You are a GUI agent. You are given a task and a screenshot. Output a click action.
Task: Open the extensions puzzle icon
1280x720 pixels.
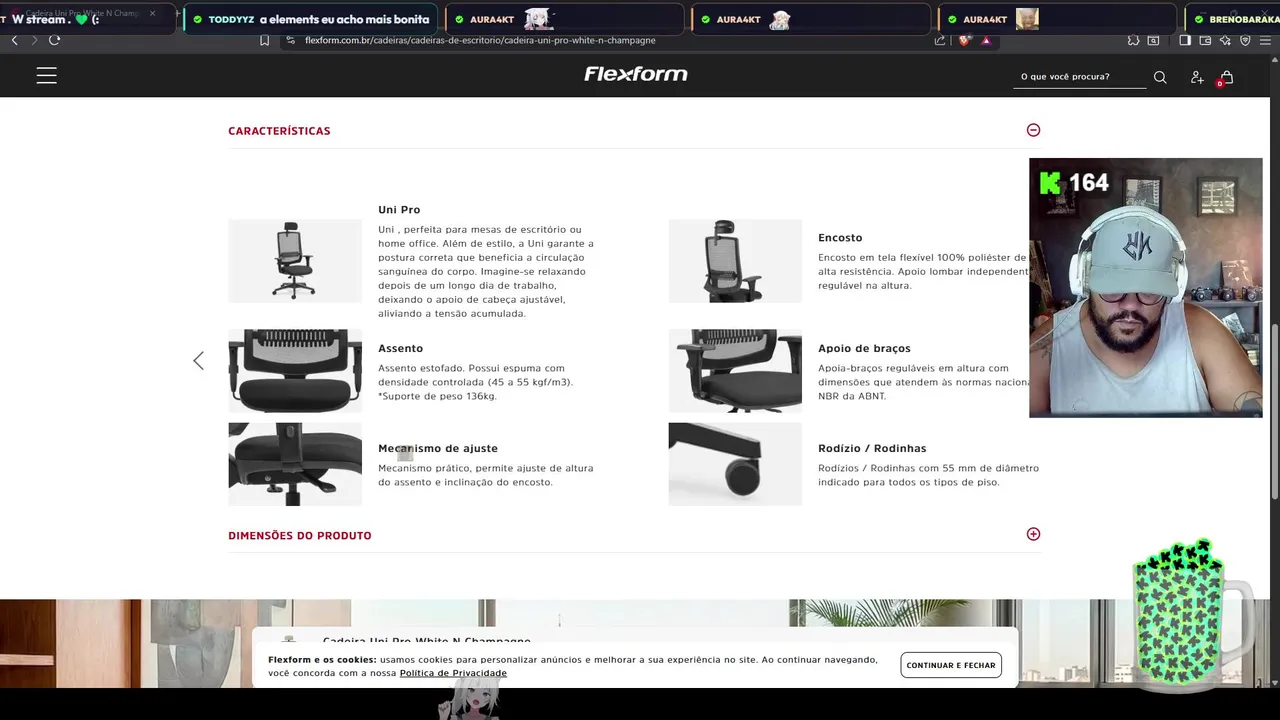[x=1133, y=40]
